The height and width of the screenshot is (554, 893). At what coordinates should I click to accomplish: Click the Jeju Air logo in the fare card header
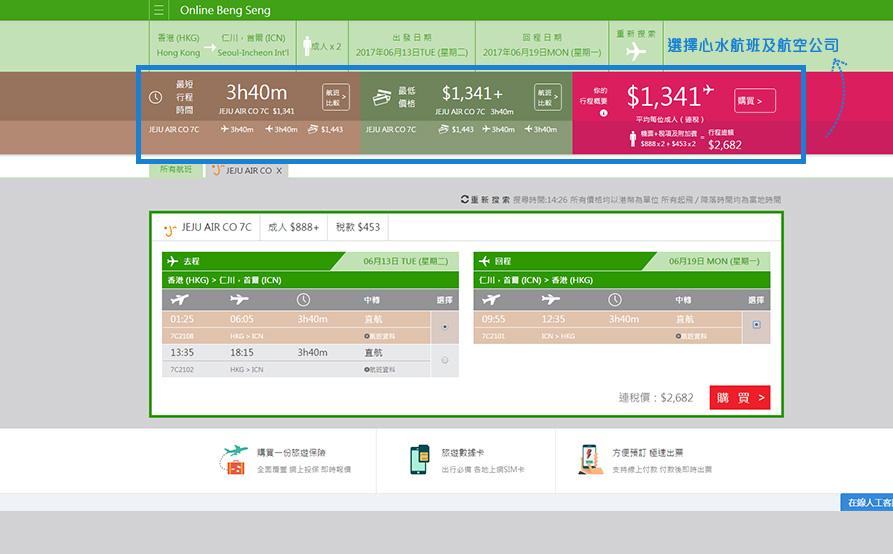170,229
